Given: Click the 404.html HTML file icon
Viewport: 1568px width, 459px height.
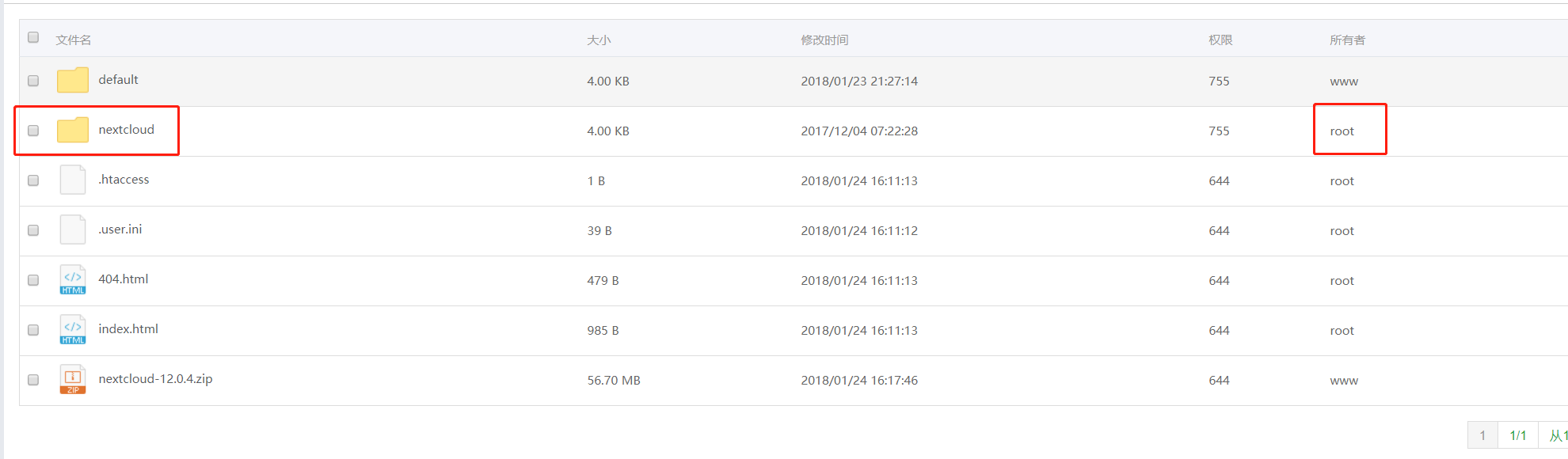Looking at the screenshot, I should (73, 279).
